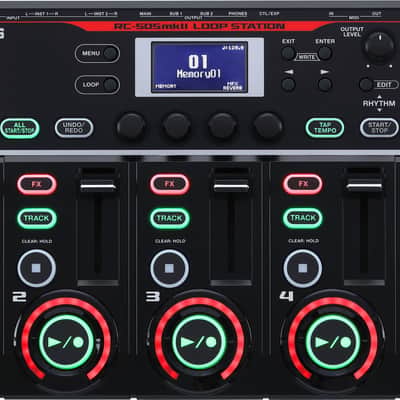The width and height of the screenshot is (400, 400).
Task: Click the track number 3 label
Action: coord(153,297)
